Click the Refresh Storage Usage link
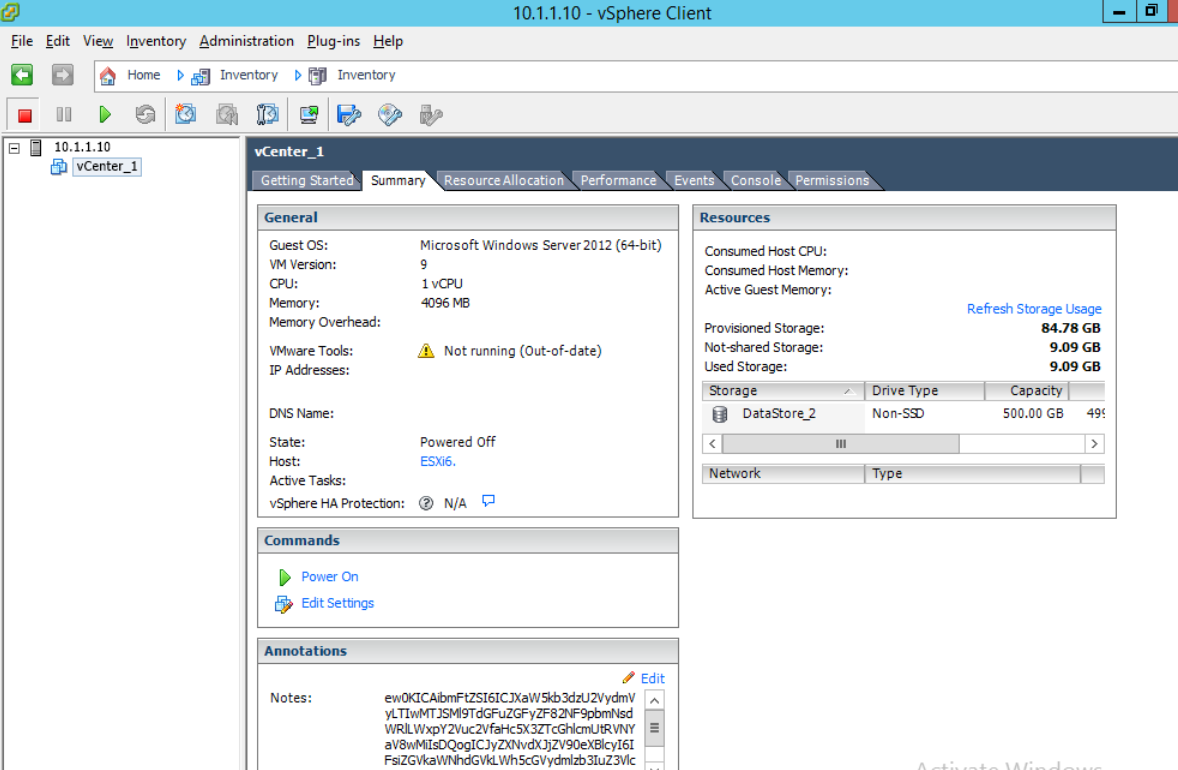Image resolution: width=1178 pixels, height=770 pixels. [x=1034, y=308]
